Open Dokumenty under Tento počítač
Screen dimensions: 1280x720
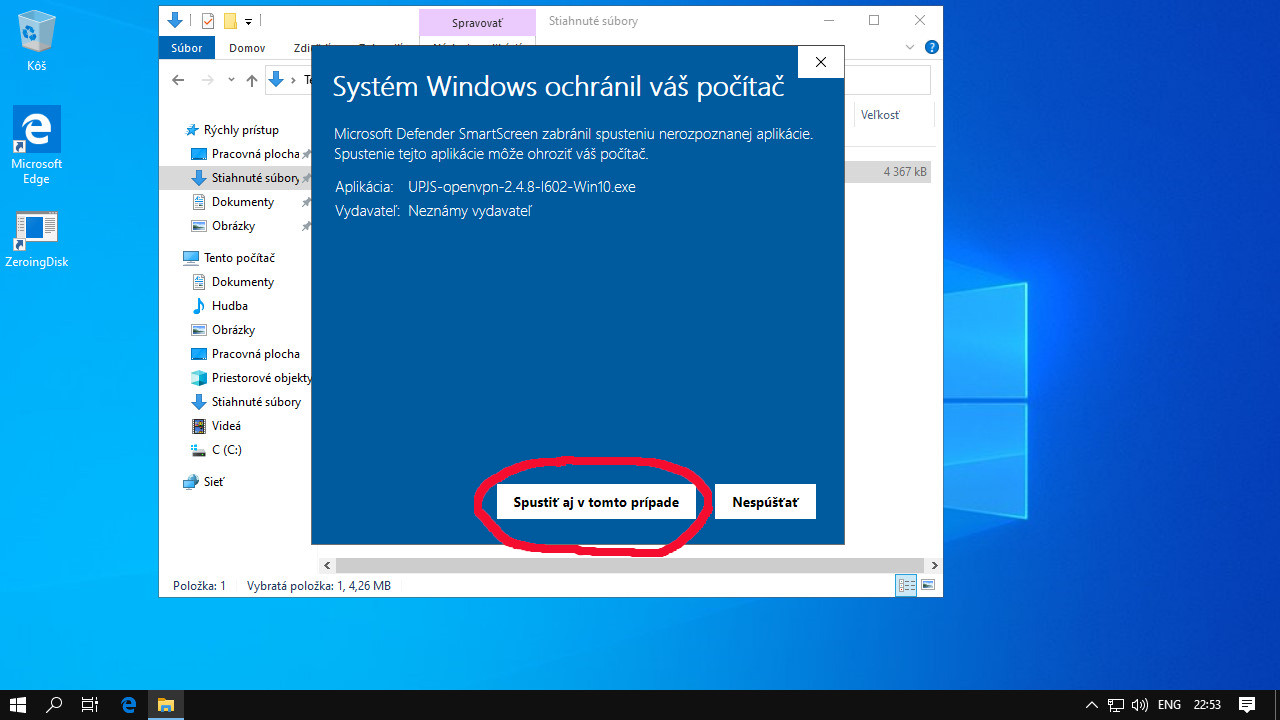(243, 282)
